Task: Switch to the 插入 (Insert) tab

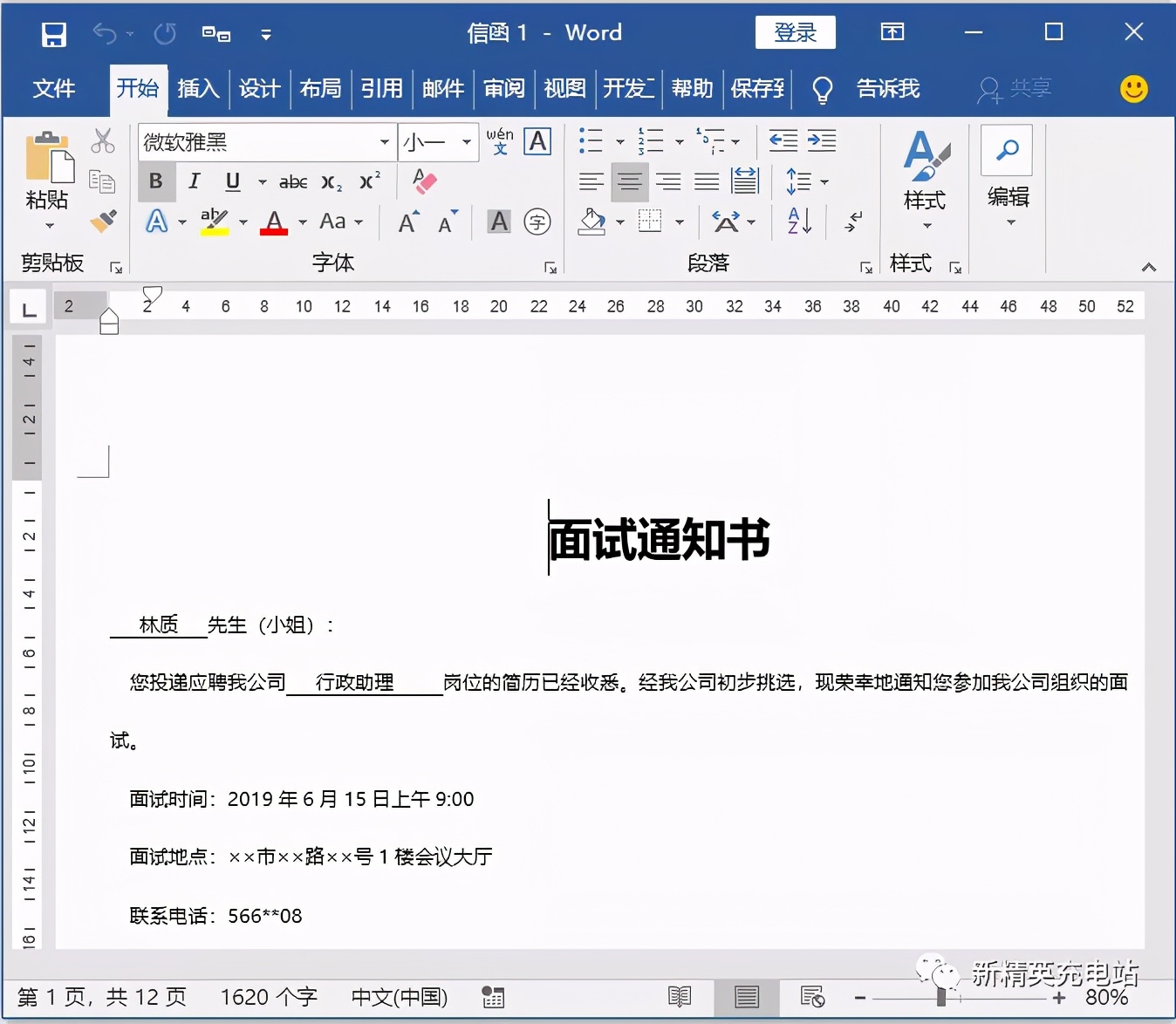Action: 198,88
